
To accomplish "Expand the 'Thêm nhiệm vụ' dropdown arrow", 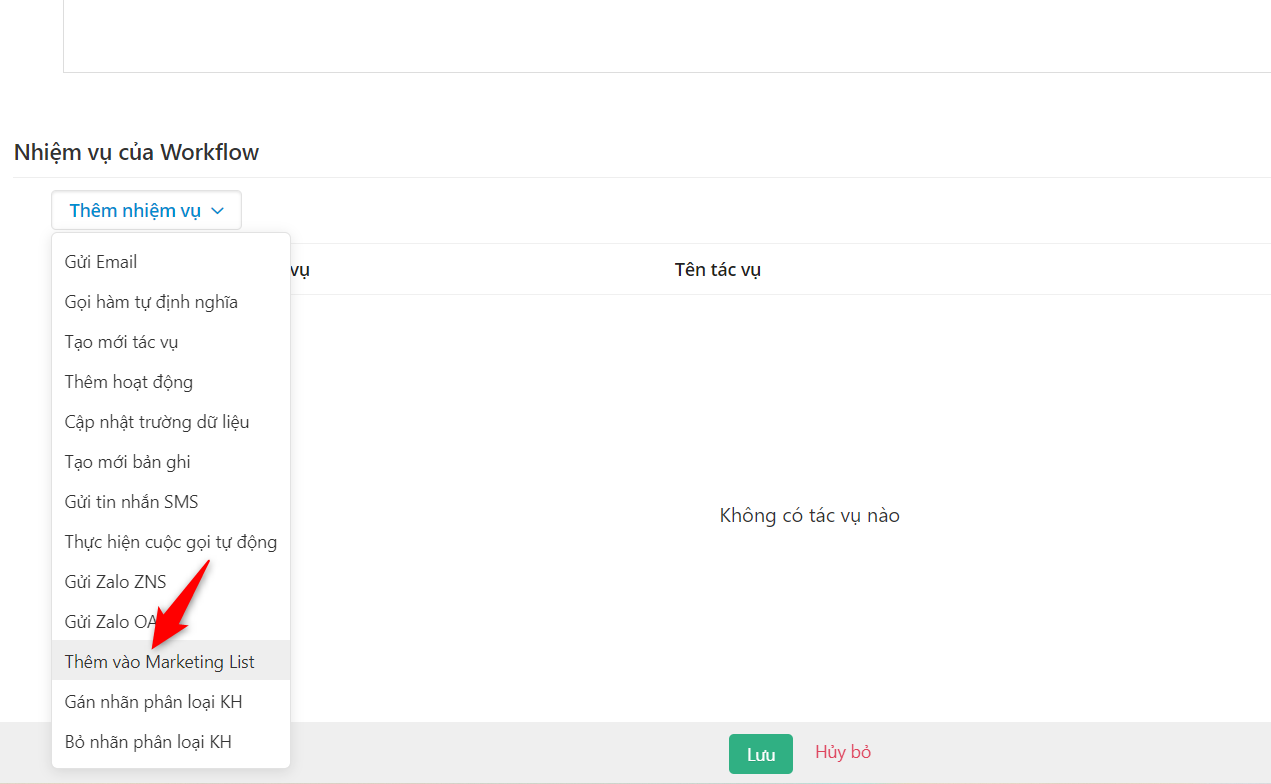I will coord(218,210).
